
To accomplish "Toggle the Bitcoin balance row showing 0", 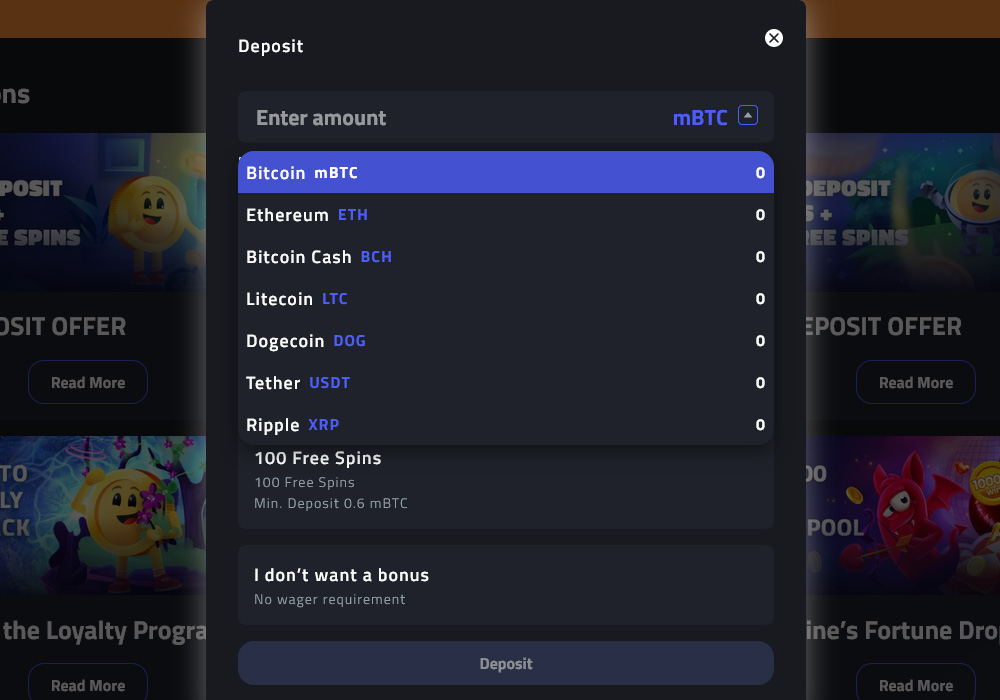I will point(759,172).
